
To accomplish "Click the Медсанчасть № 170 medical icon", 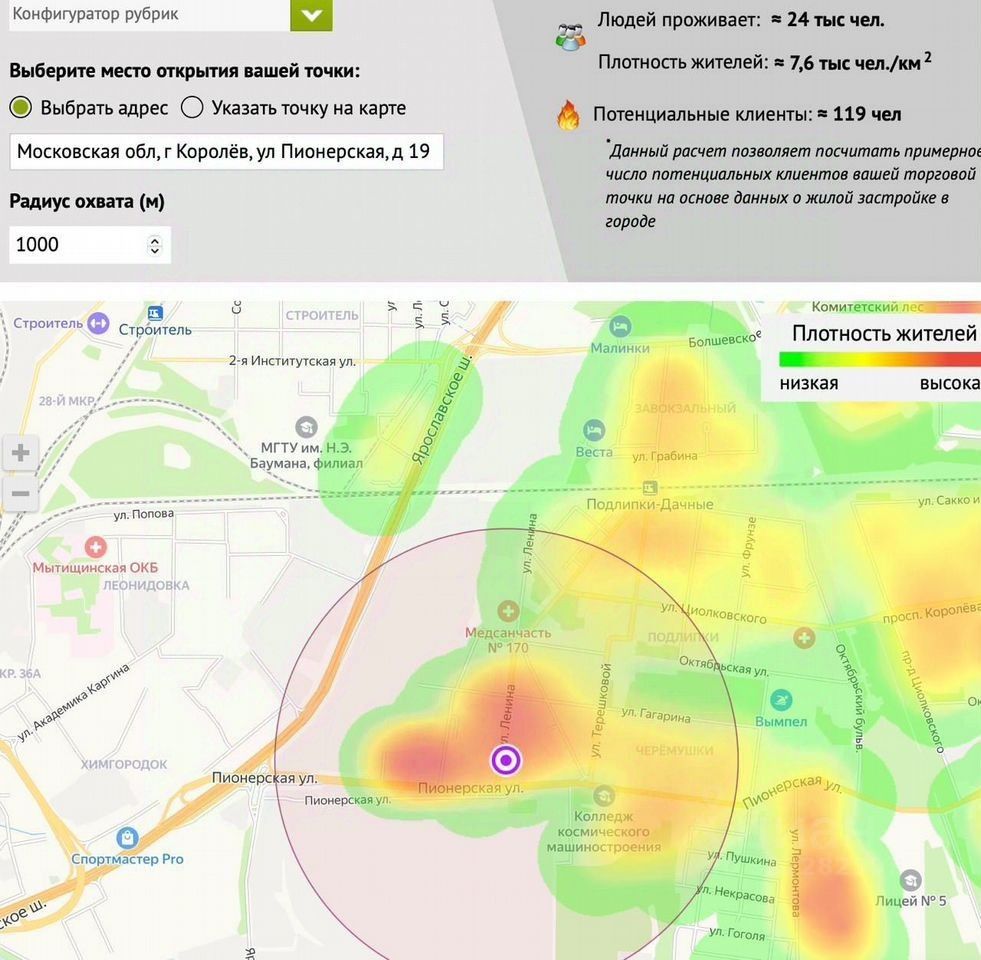I will (x=508, y=611).
